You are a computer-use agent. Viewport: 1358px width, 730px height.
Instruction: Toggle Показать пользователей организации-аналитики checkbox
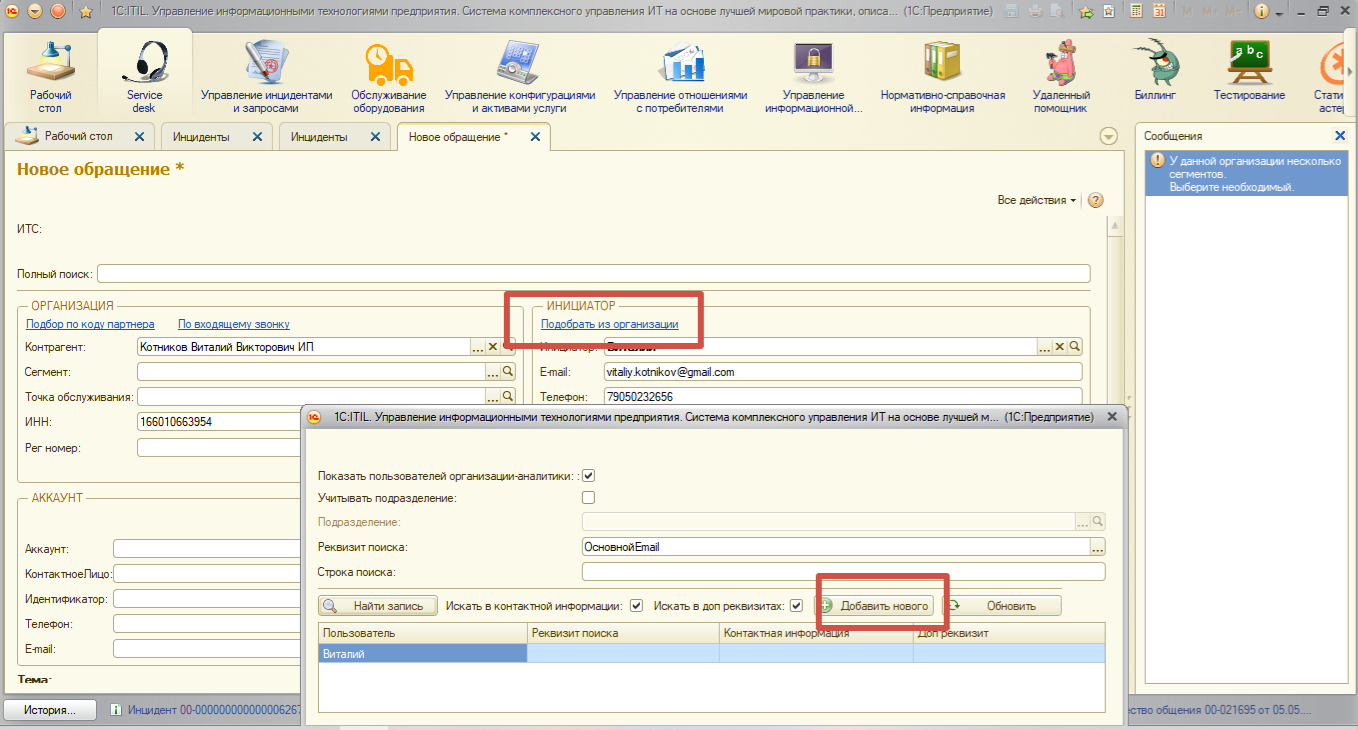(589, 476)
